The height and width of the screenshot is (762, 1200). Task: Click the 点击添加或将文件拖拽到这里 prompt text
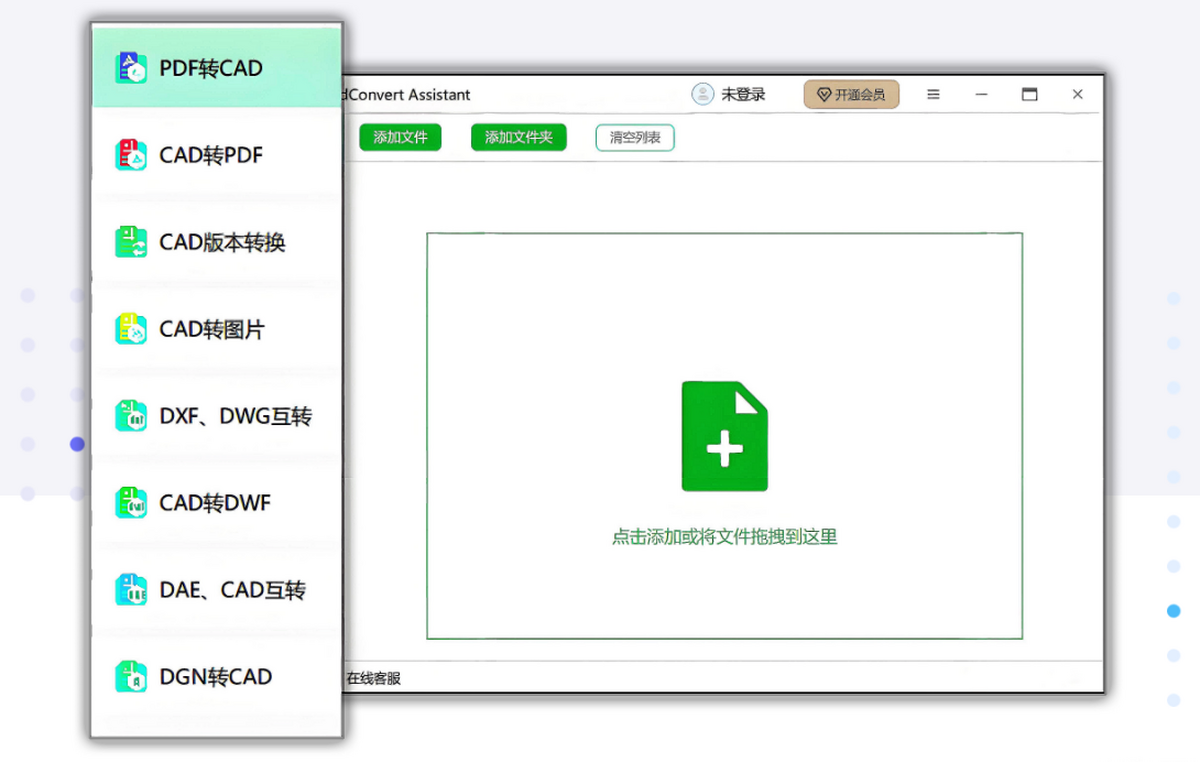(724, 537)
